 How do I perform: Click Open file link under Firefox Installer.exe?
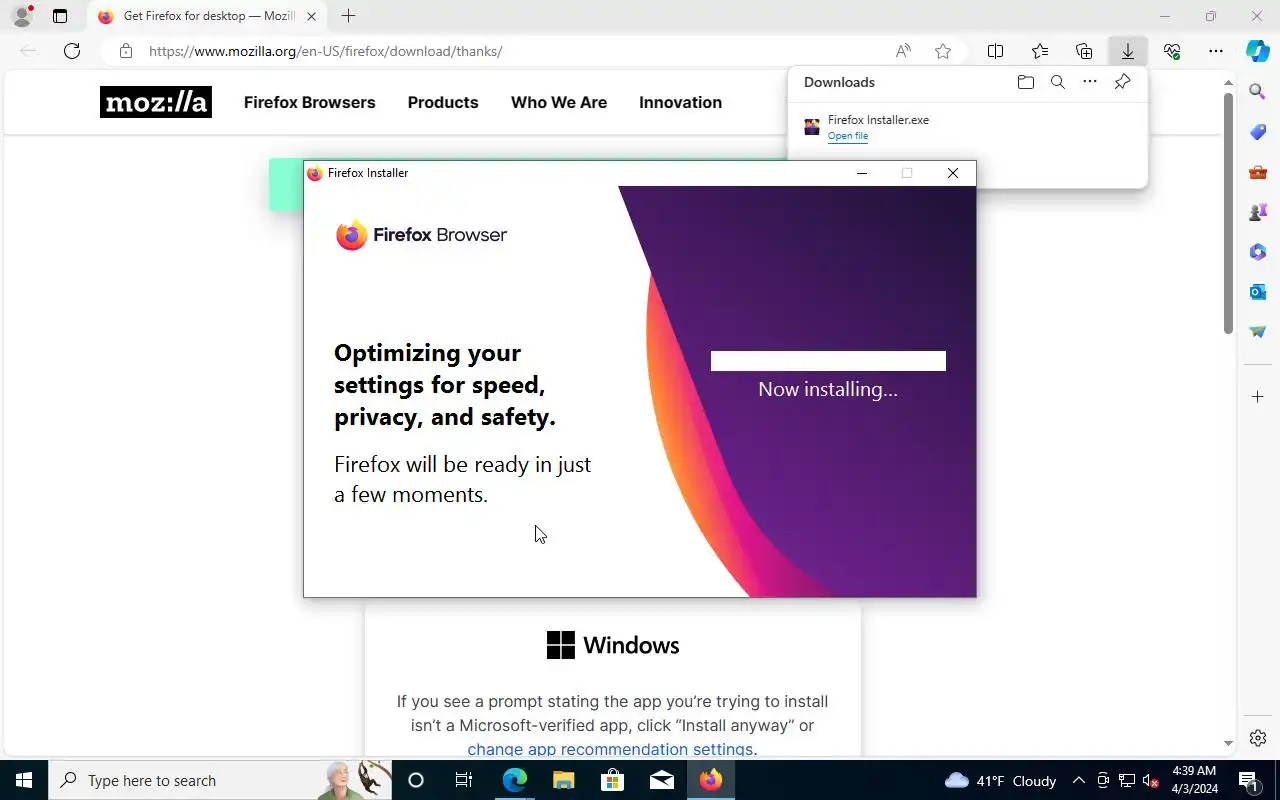pos(848,136)
